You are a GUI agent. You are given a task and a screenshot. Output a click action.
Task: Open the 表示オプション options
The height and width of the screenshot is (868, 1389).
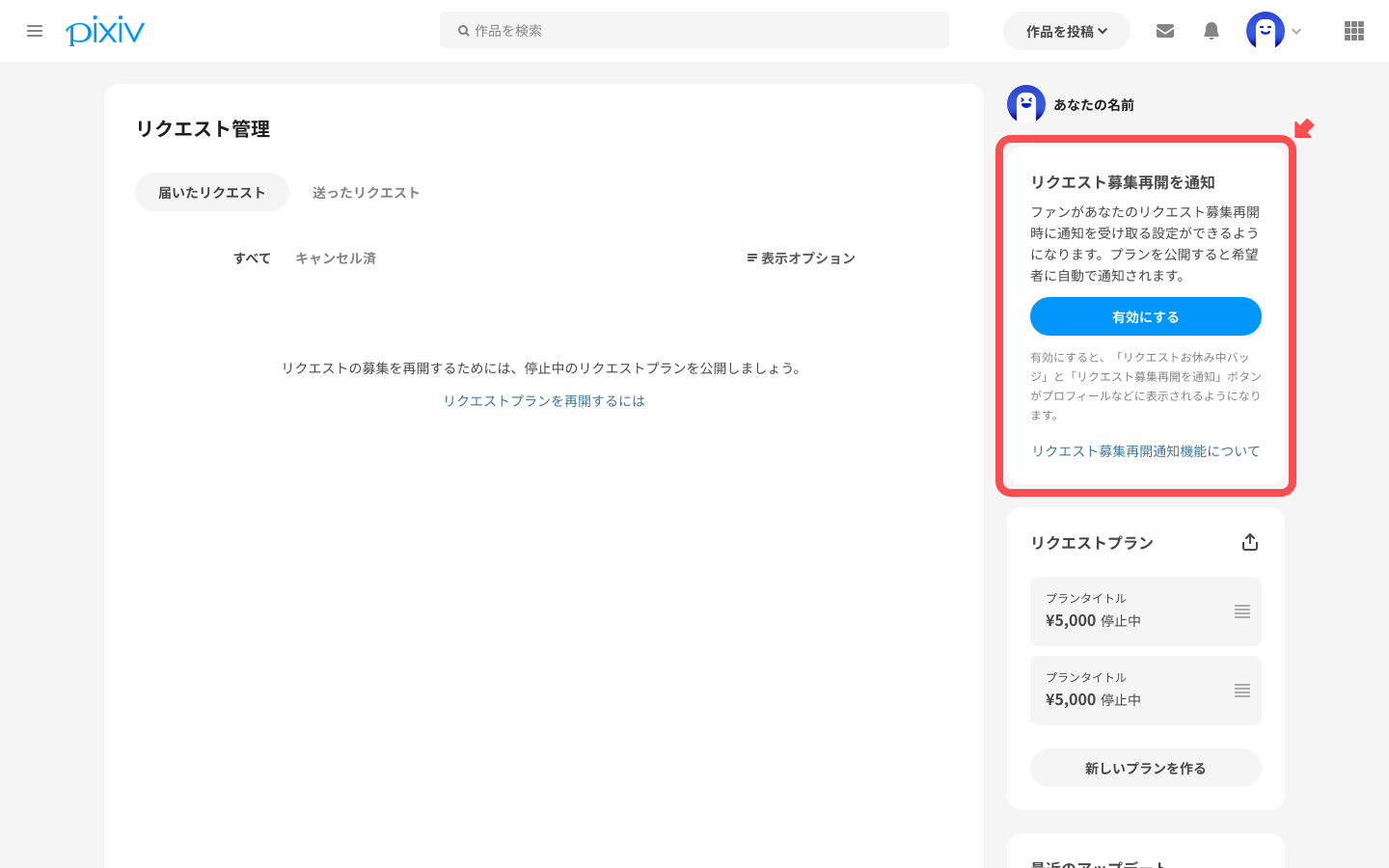point(801,258)
